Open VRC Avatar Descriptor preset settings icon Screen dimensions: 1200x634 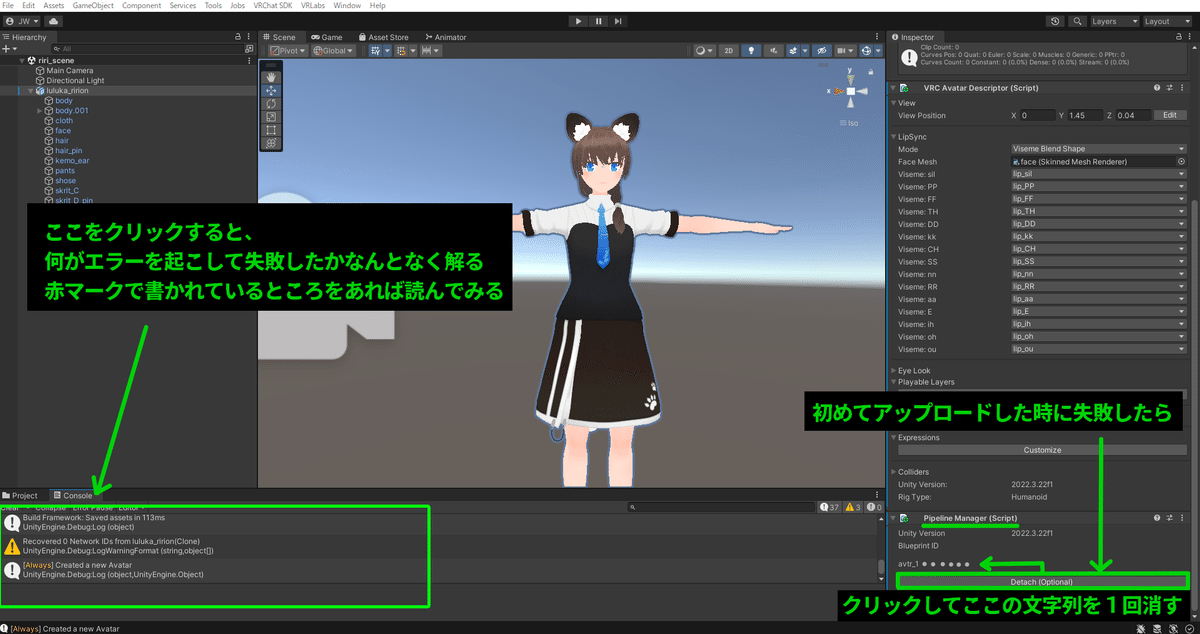[1169, 88]
